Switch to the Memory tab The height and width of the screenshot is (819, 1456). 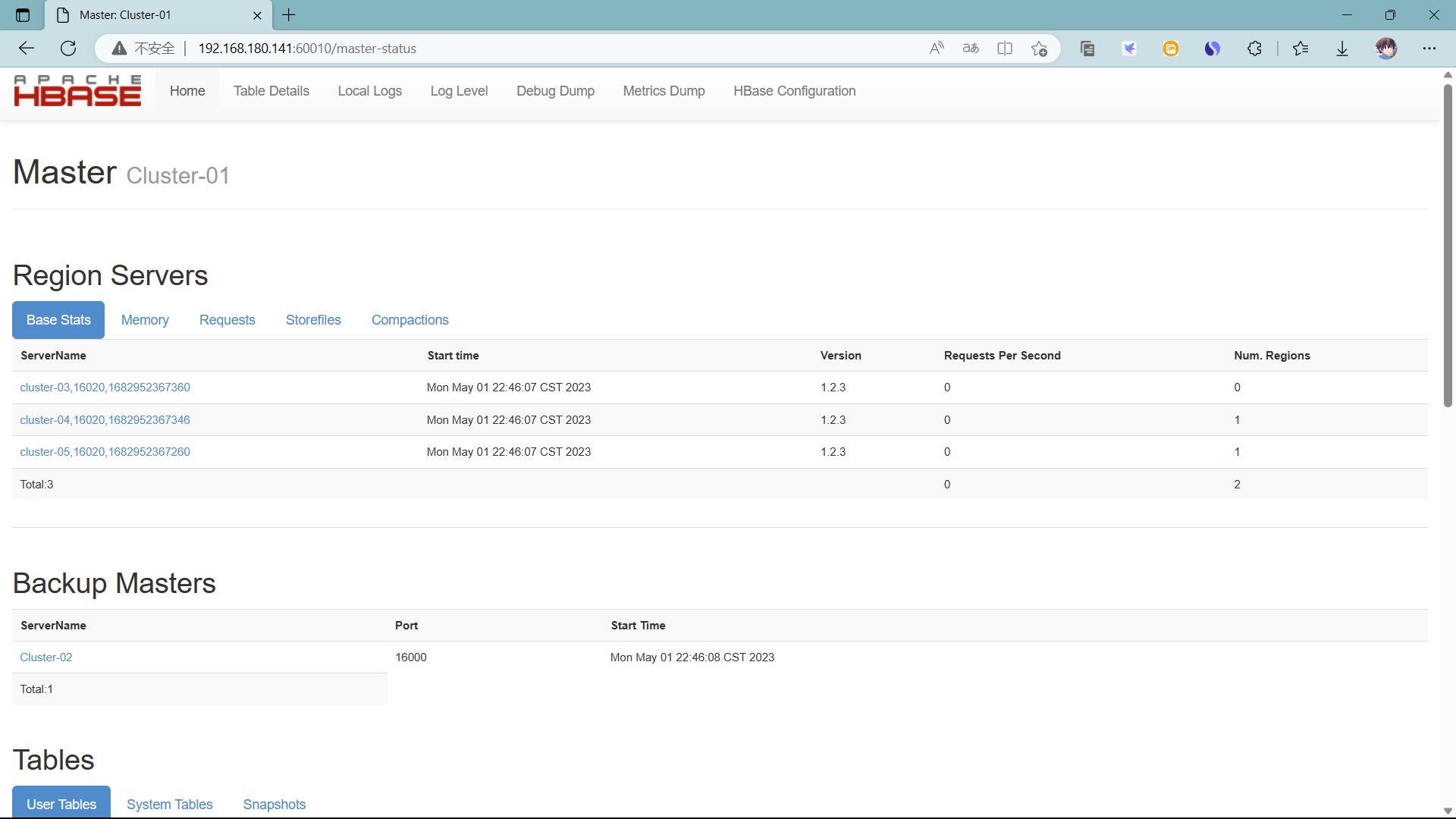[x=145, y=320]
